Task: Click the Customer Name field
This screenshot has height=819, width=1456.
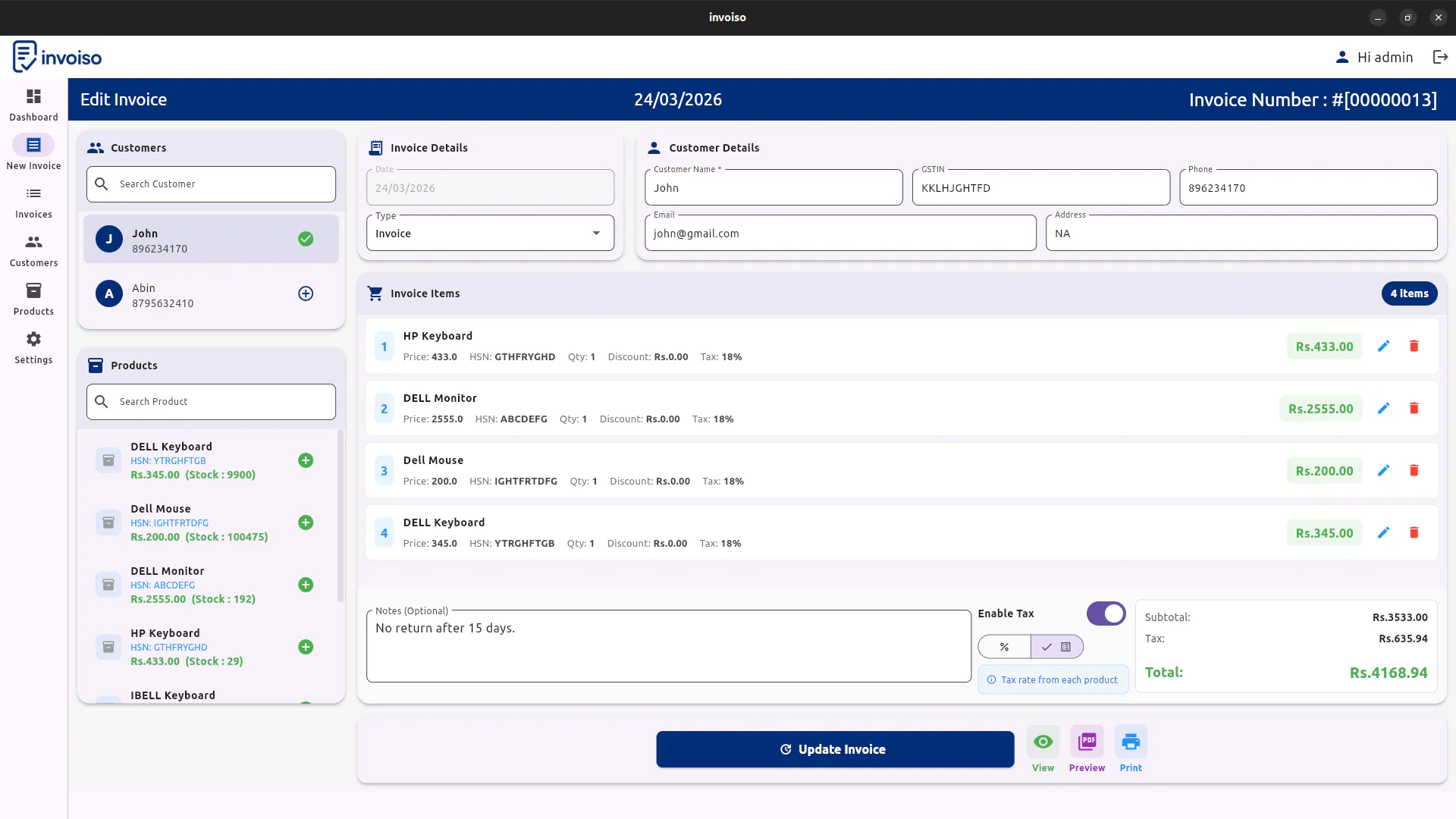Action: click(773, 188)
